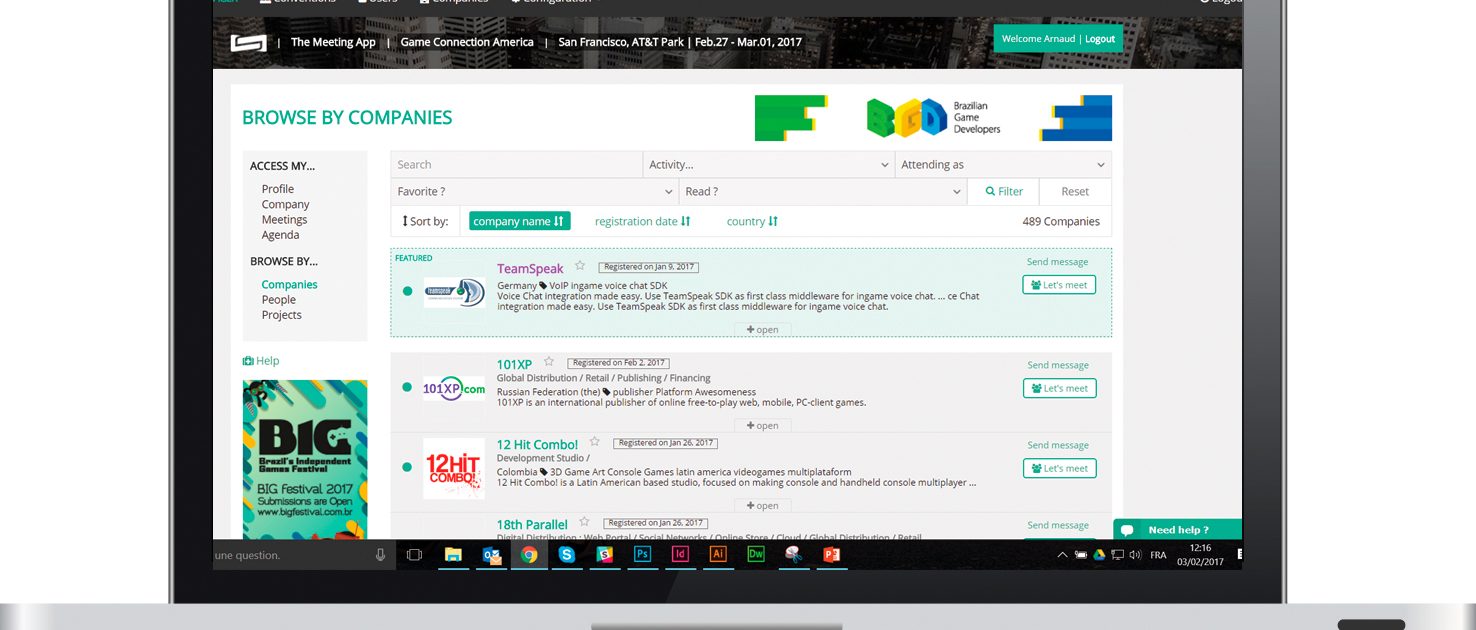Click the Reset button
The height and width of the screenshot is (630, 1476).
coord(1075,191)
